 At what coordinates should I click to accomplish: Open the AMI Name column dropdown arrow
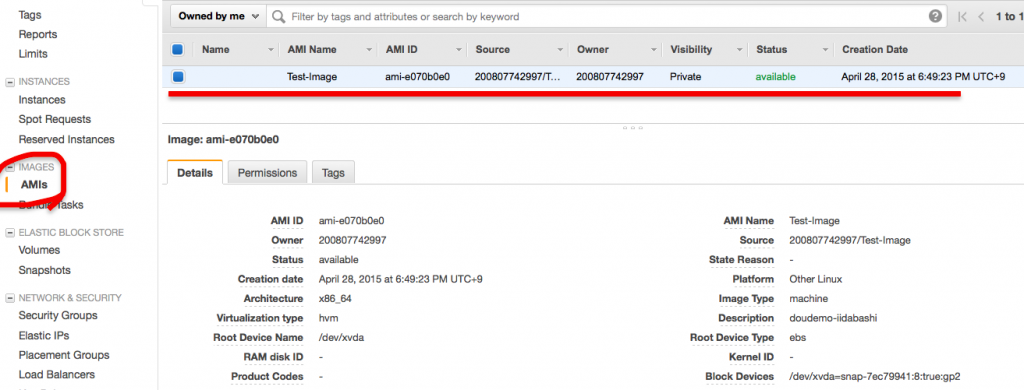(370, 50)
